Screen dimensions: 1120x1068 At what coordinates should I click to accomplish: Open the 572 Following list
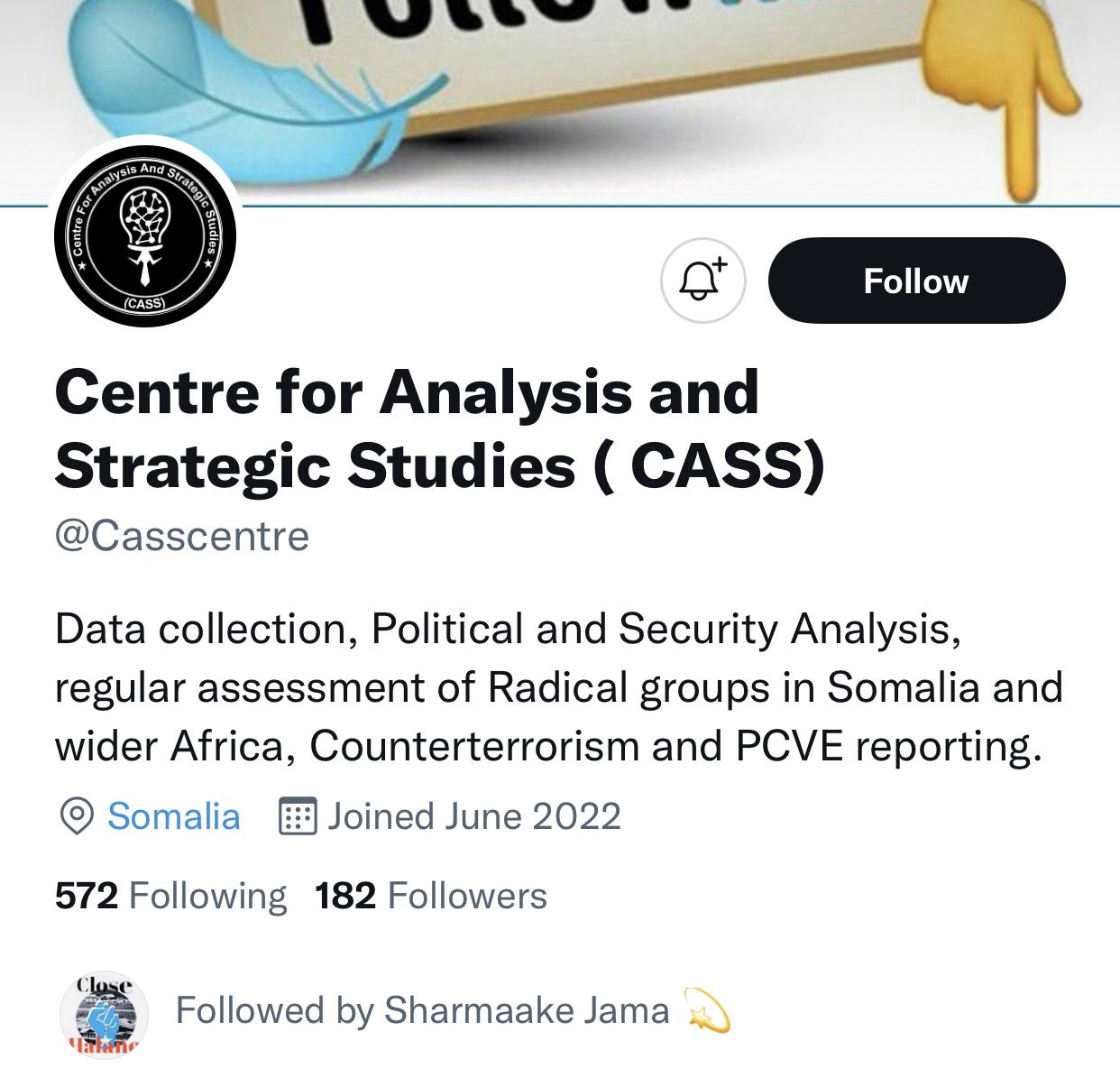(x=170, y=896)
